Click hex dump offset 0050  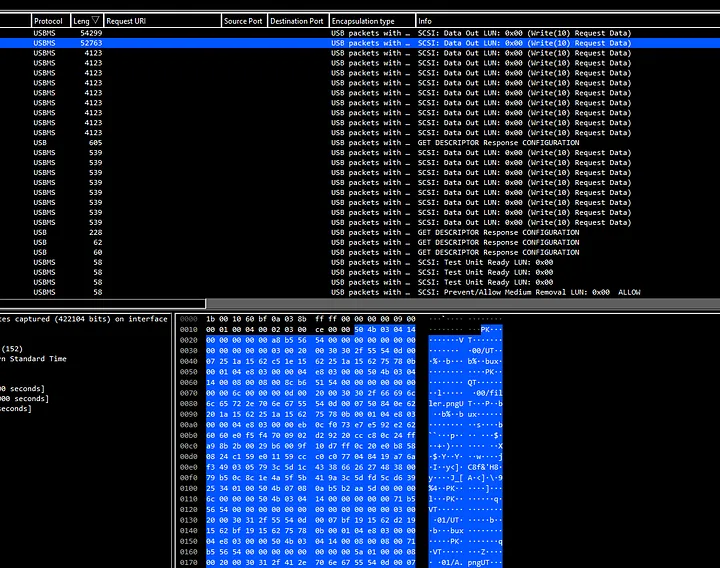[x=188, y=372]
